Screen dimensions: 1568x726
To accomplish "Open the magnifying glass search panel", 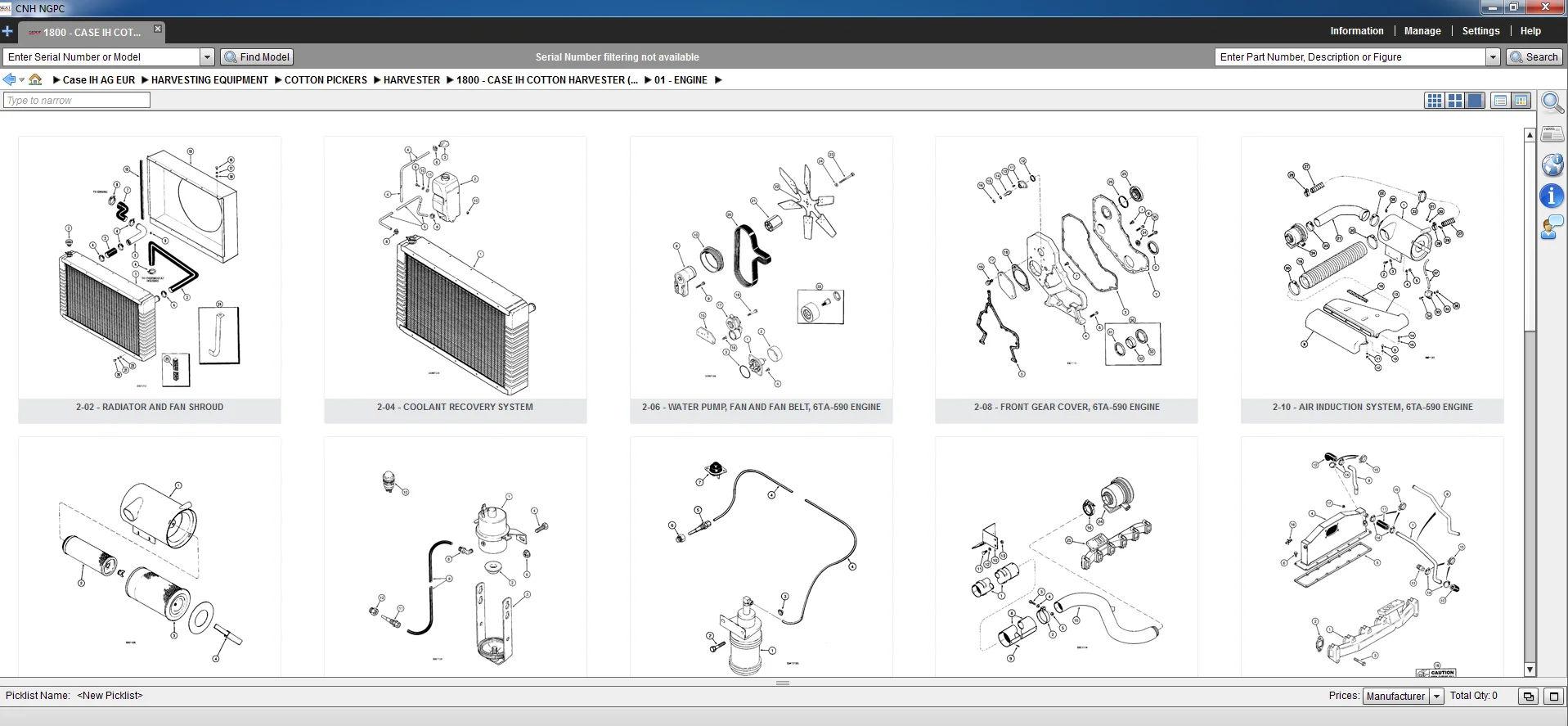I will point(1552,103).
